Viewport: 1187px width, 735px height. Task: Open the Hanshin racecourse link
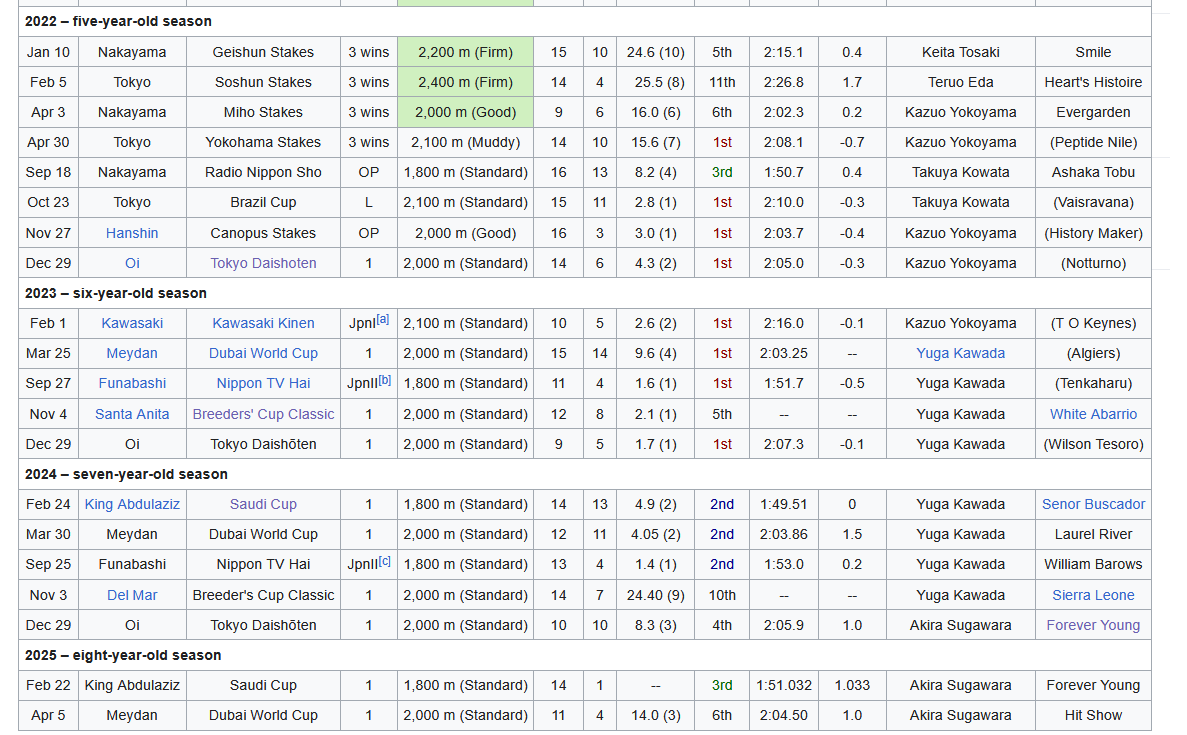(x=132, y=233)
